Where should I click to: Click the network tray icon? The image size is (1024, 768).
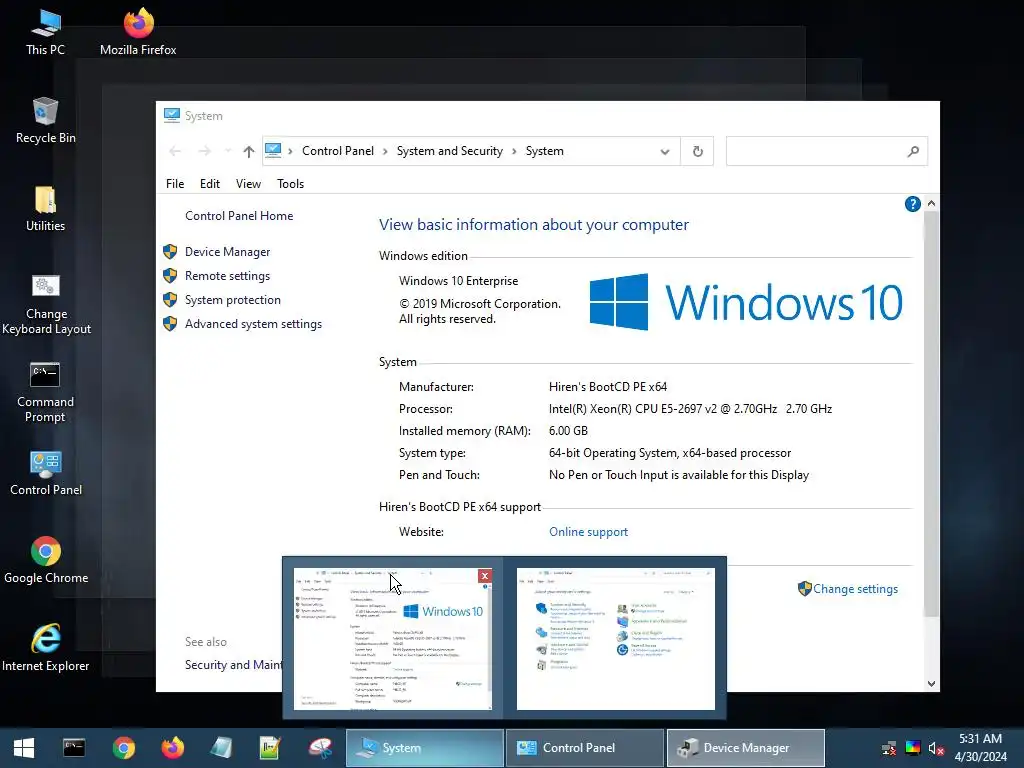click(889, 748)
